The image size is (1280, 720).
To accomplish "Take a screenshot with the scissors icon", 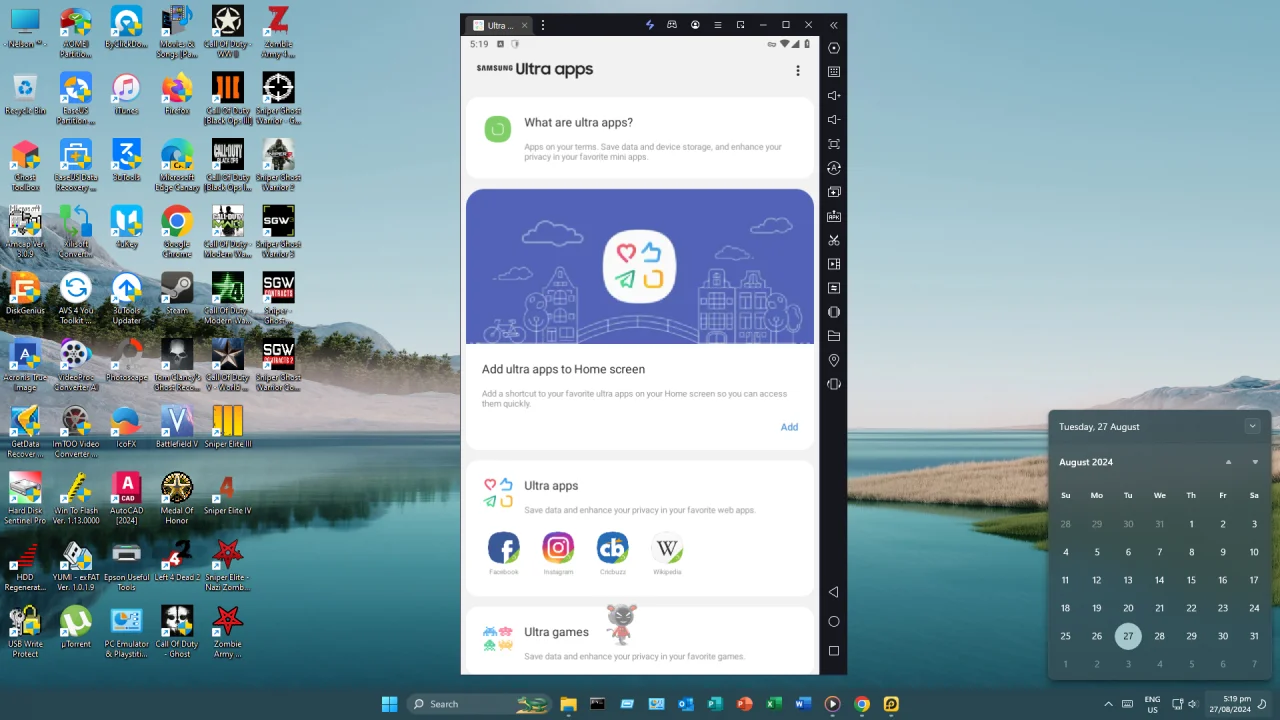I will (x=834, y=240).
